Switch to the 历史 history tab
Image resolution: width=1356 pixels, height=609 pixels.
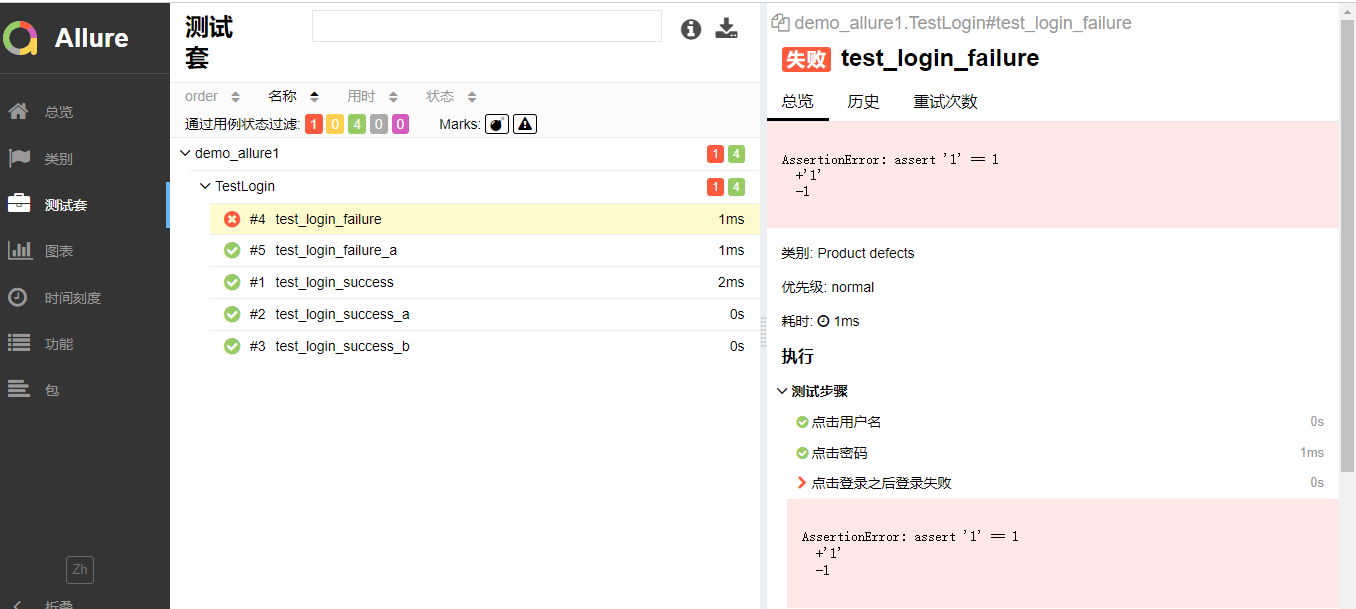click(x=863, y=102)
